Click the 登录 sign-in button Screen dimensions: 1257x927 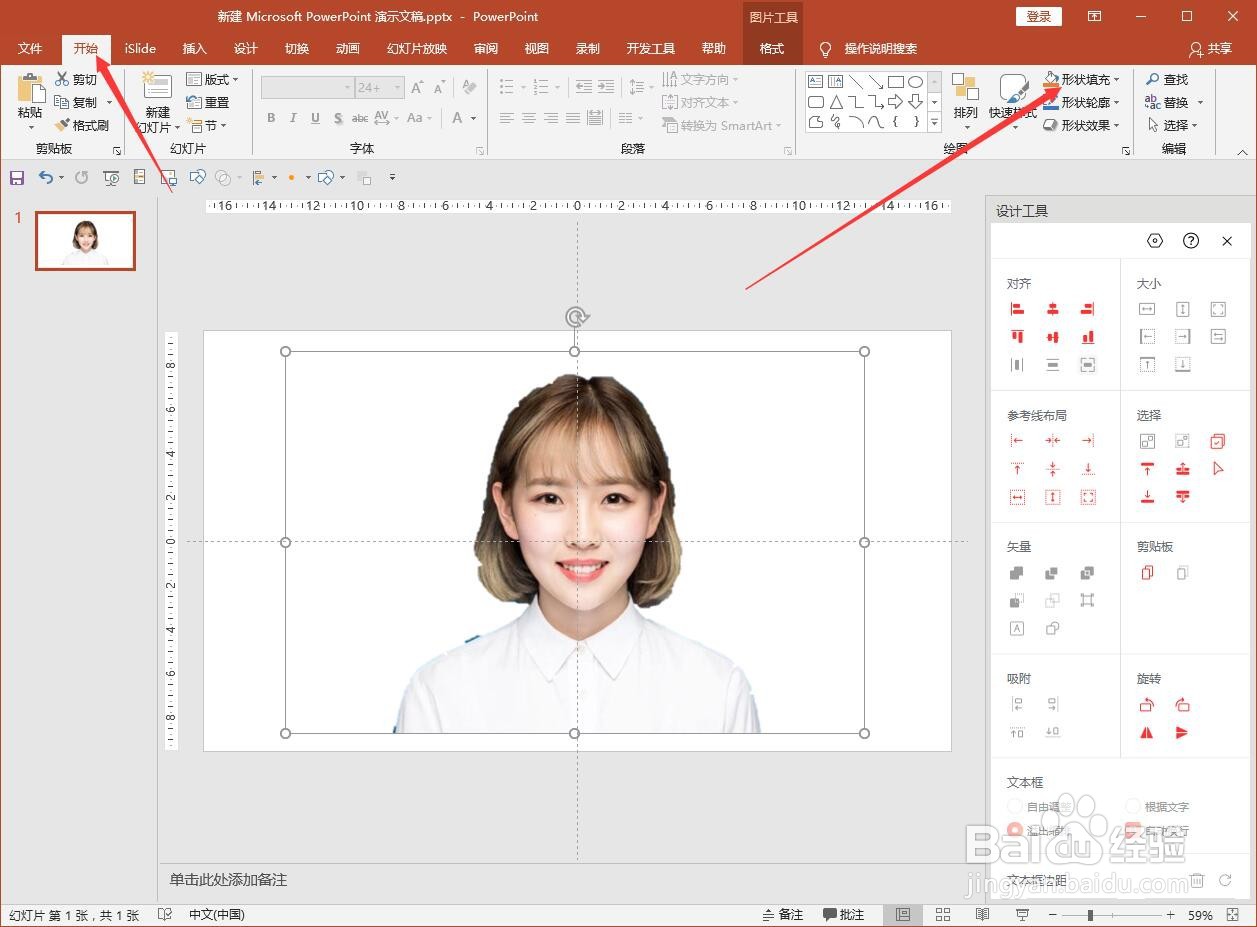pos(1038,16)
